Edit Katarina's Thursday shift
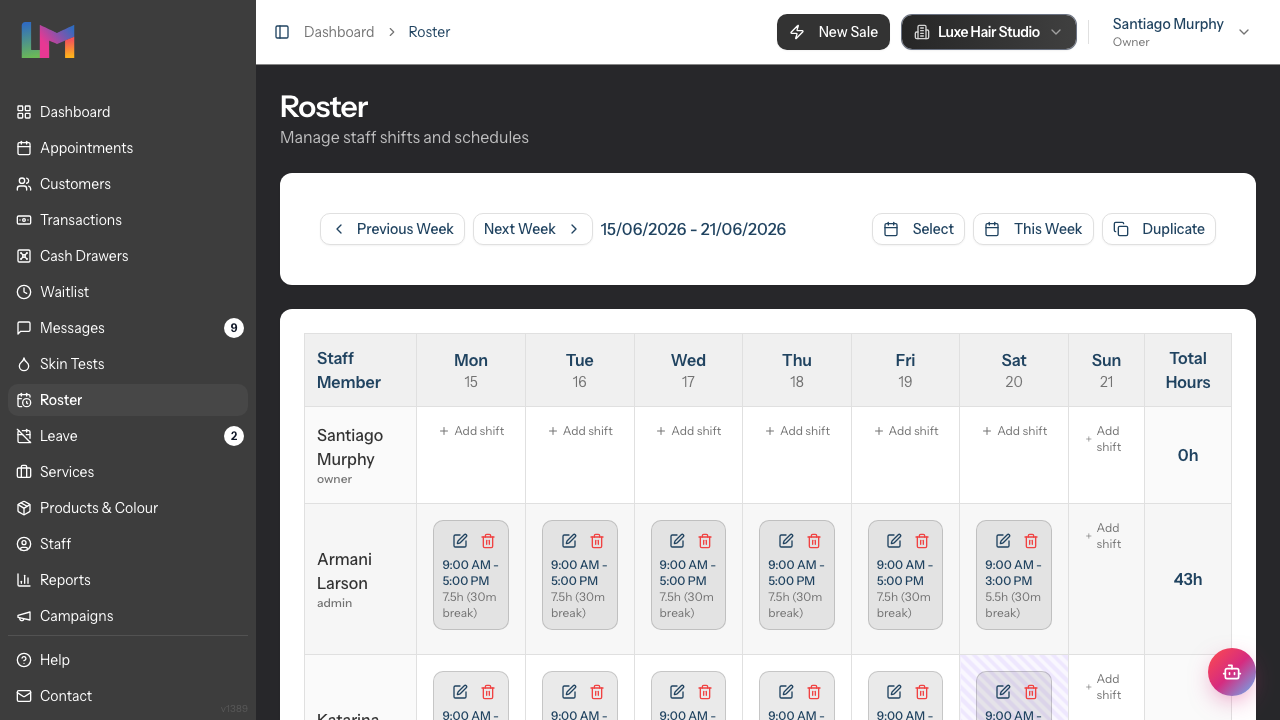The height and width of the screenshot is (720, 1280). pyautogui.click(x=786, y=692)
